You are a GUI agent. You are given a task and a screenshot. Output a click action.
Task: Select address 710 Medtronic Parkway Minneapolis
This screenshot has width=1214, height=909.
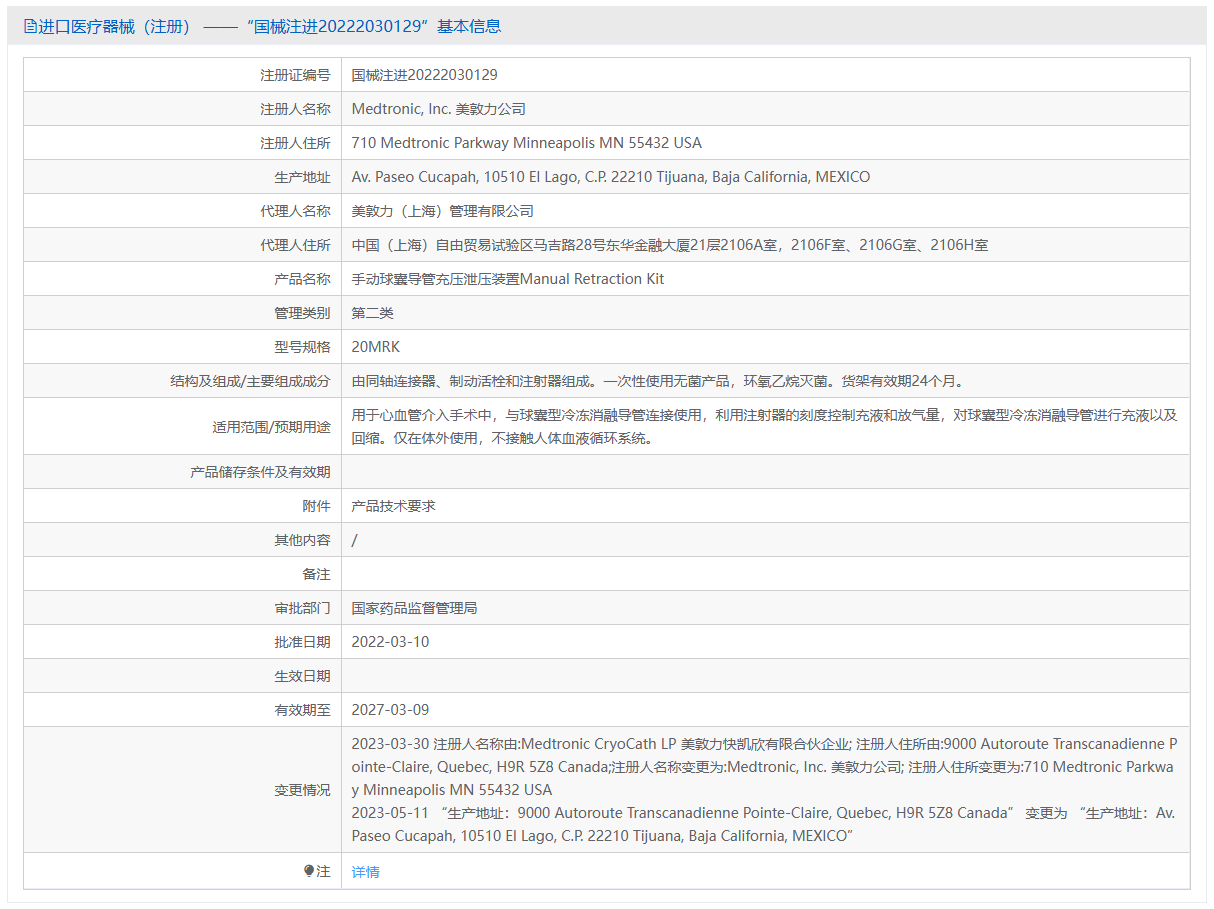527,143
